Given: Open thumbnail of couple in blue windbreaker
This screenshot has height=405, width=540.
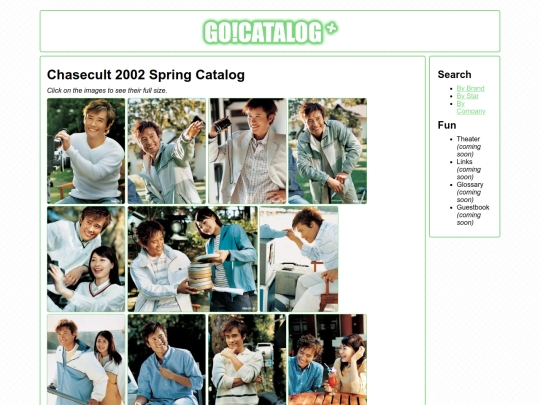Looking at the screenshot, I should point(86,360).
